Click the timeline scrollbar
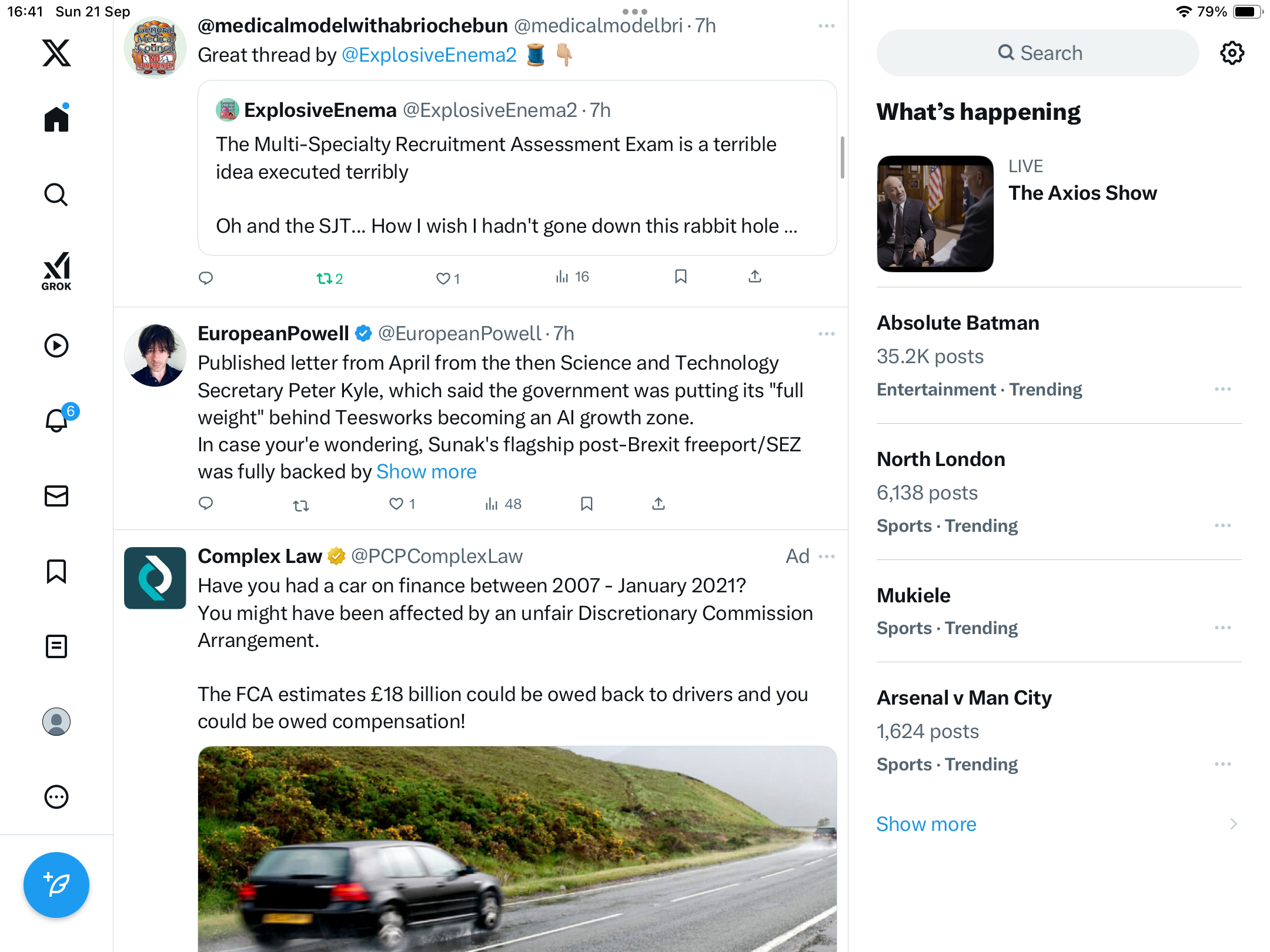Viewport: 1270px width, 952px height. click(843, 157)
